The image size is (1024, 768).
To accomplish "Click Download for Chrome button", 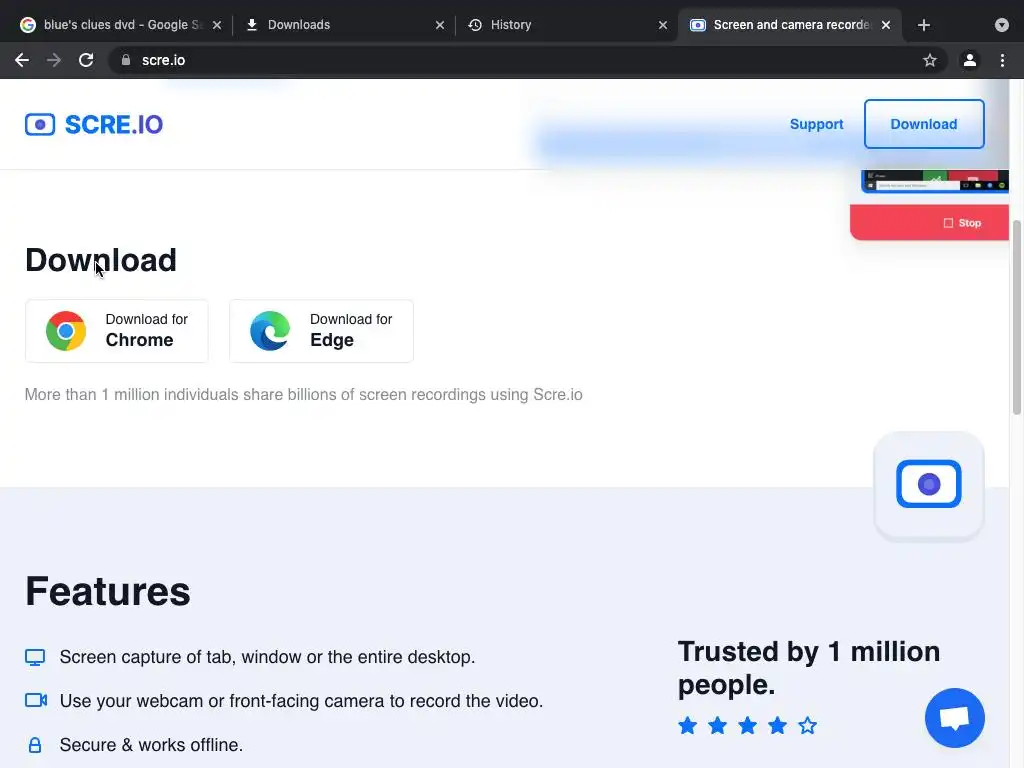I will [x=117, y=331].
